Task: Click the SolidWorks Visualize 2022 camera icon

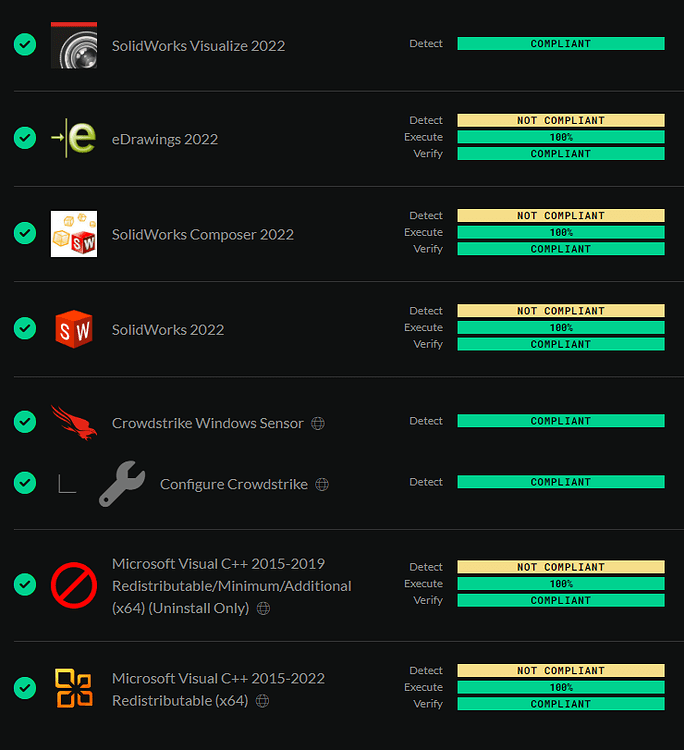Action: pos(74,45)
